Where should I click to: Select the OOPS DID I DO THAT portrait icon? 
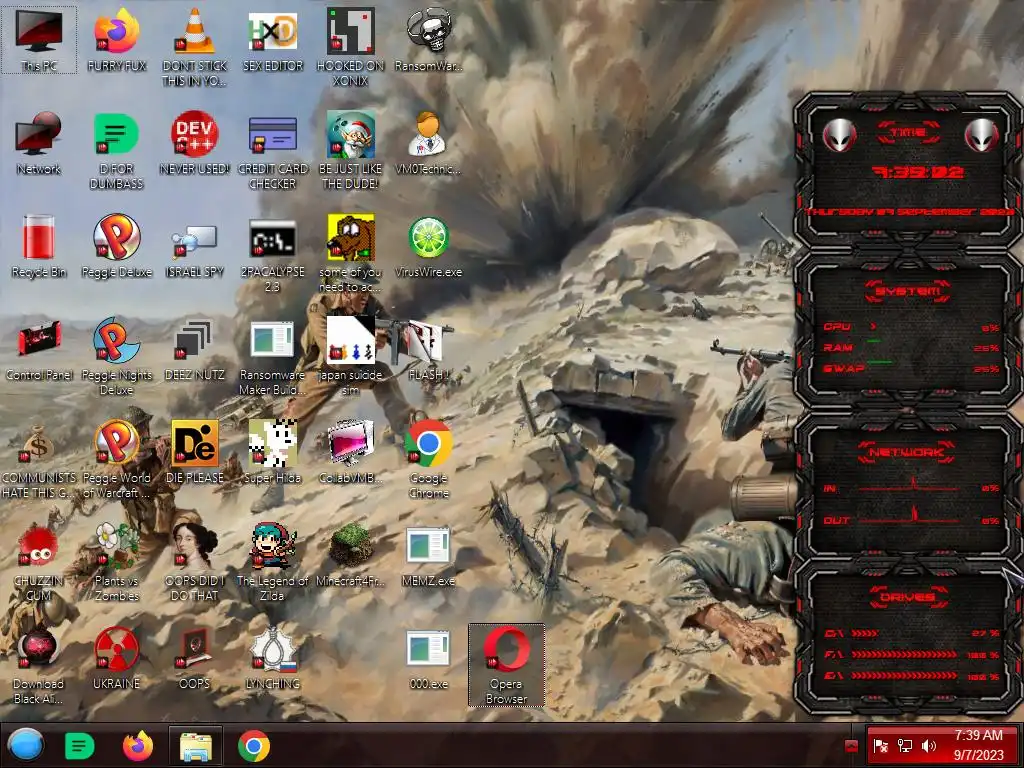tap(195, 562)
